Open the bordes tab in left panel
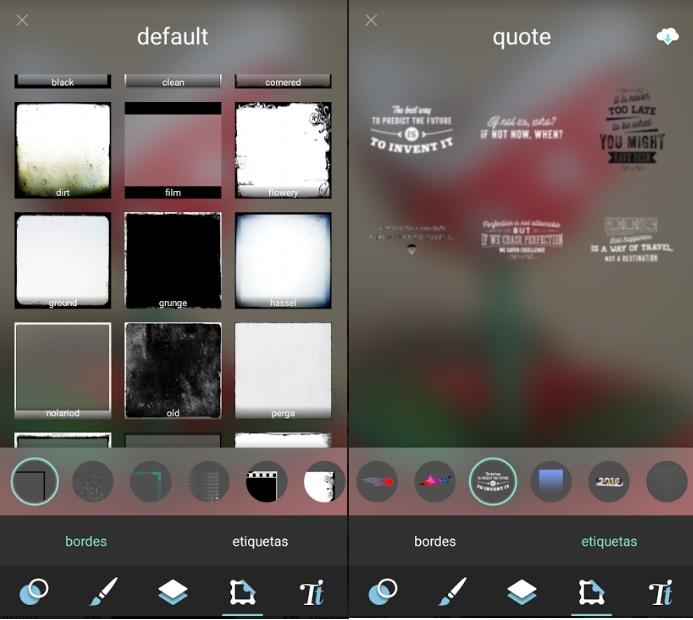 pyautogui.click(x=86, y=541)
